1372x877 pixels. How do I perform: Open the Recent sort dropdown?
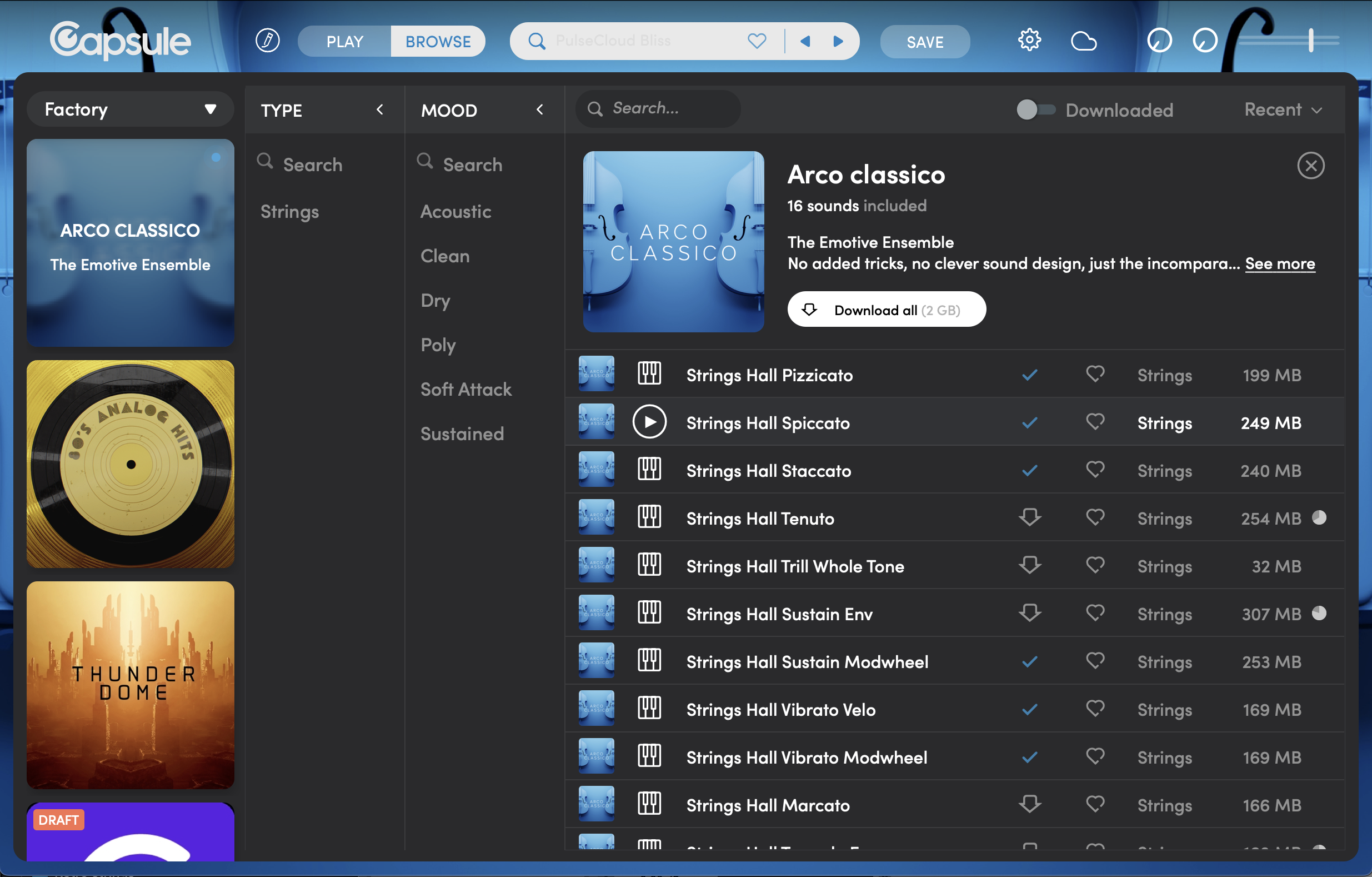(1283, 109)
